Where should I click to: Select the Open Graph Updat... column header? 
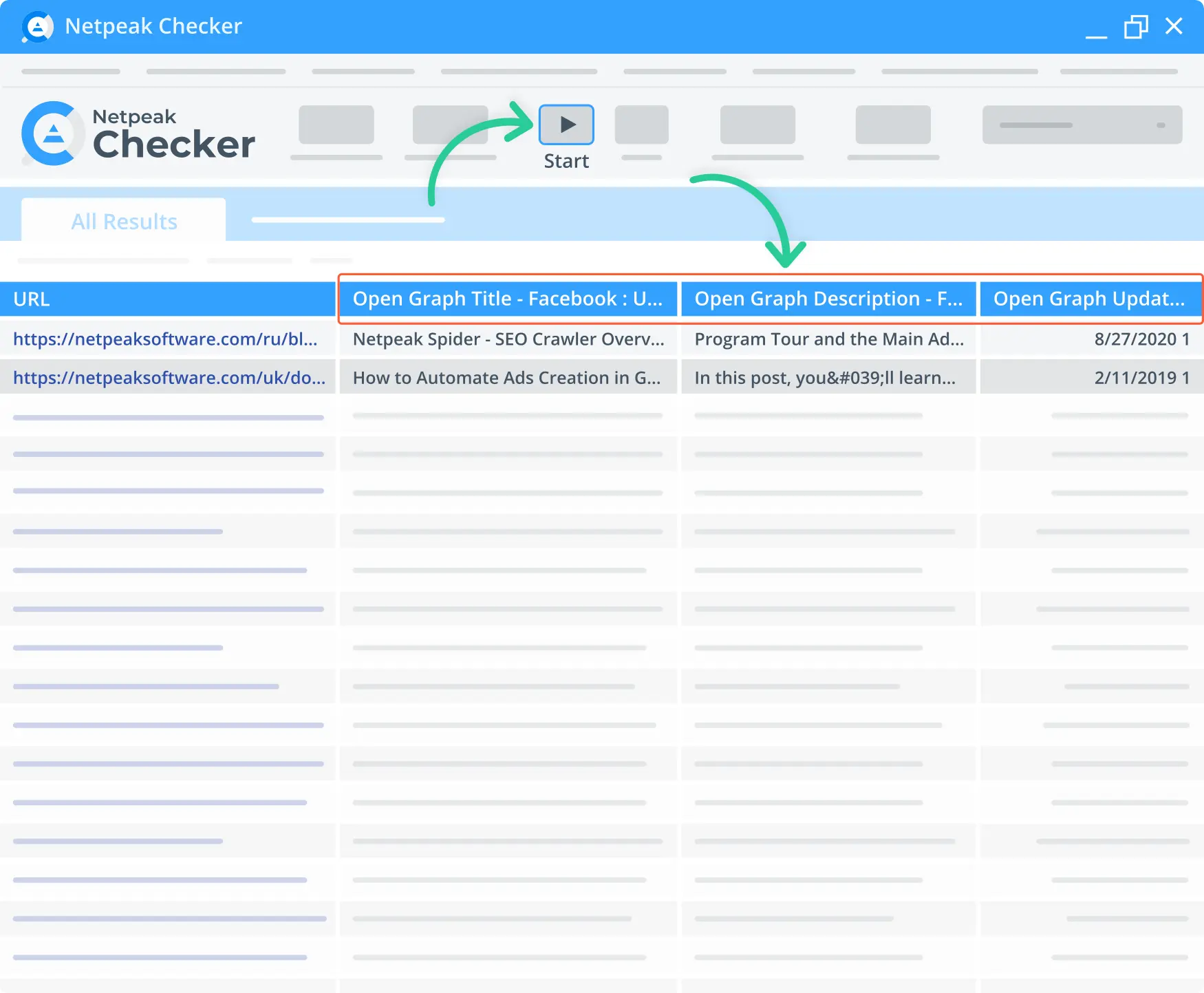[1091, 299]
